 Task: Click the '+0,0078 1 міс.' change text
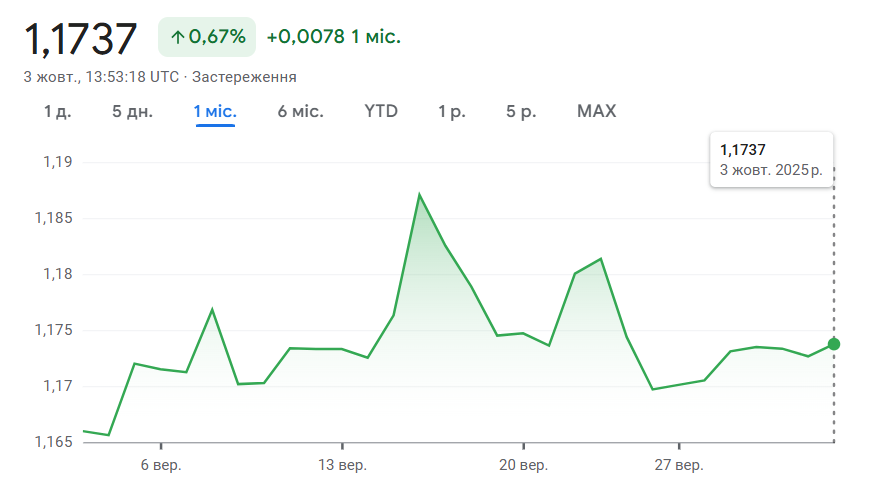coord(333,37)
